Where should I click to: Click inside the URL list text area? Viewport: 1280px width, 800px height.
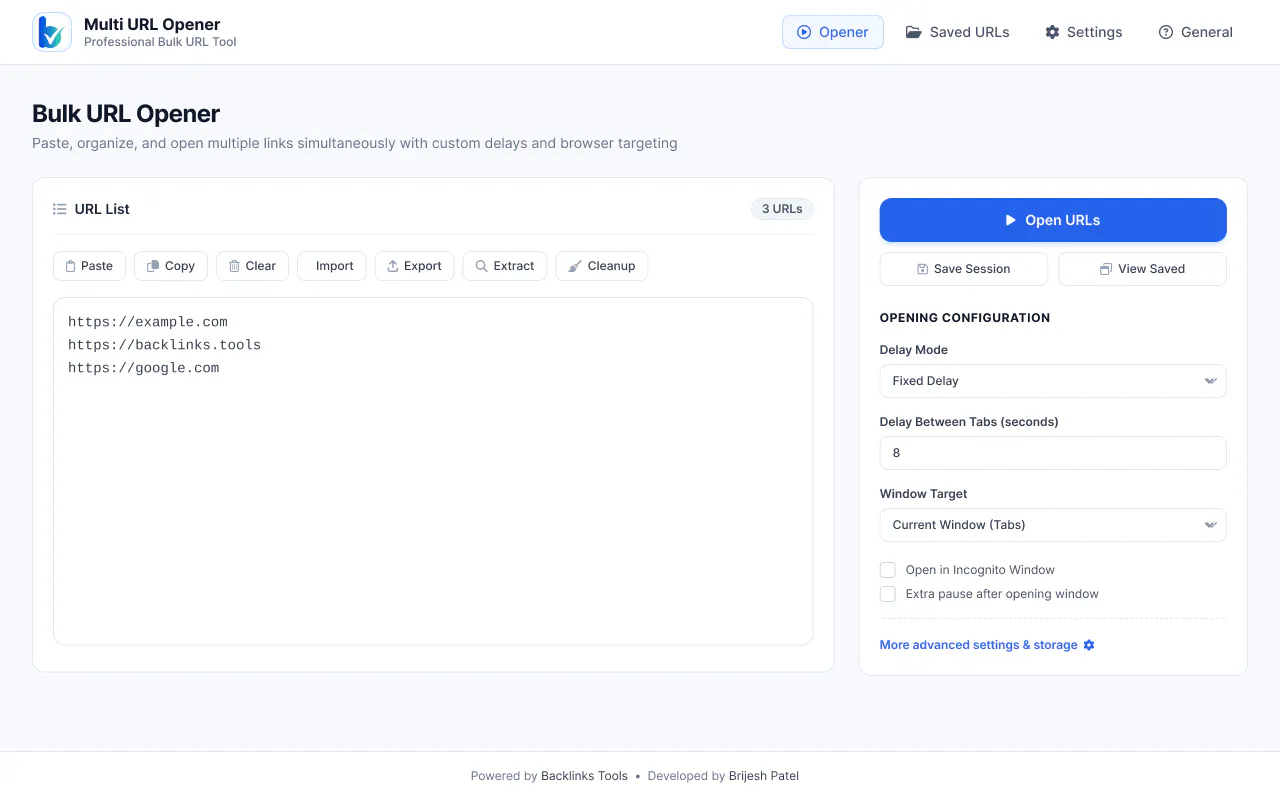click(x=433, y=471)
